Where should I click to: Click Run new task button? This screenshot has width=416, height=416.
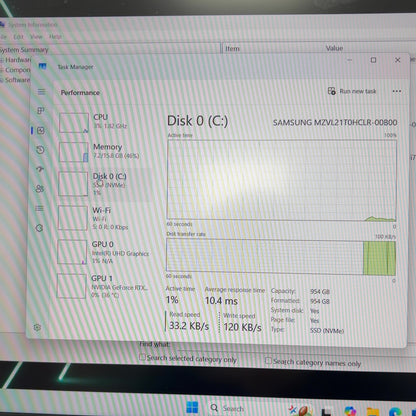352,91
